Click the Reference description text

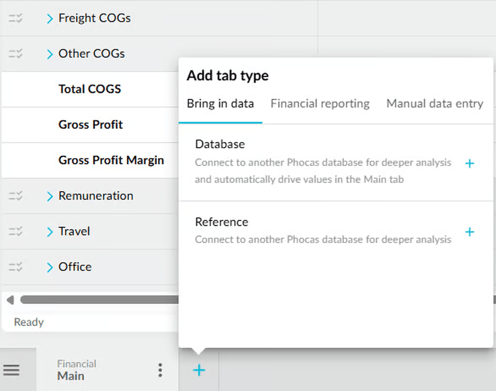click(x=323, y=239)
